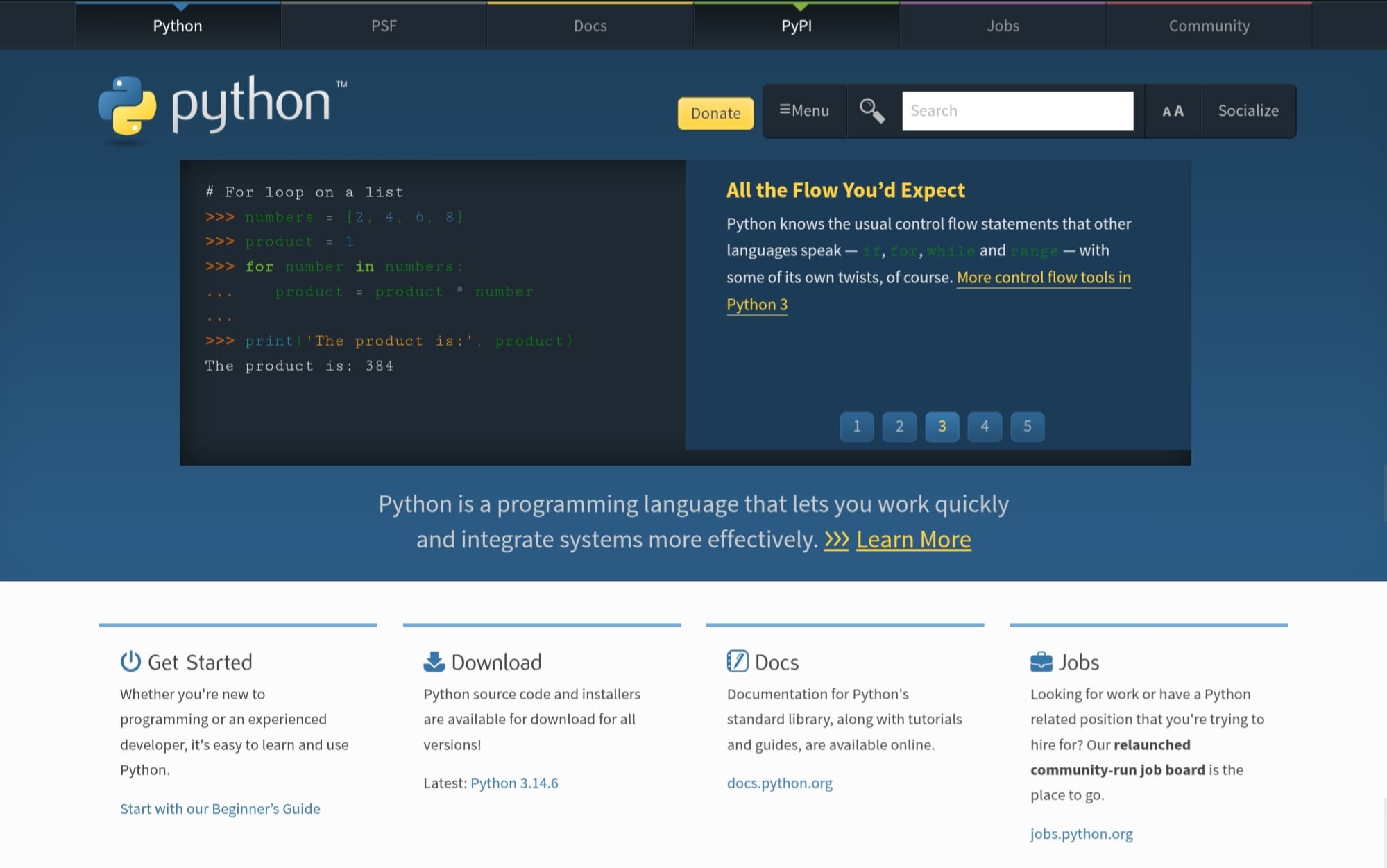
Task: Open the PSF top navigation tab
Action: 384,26
